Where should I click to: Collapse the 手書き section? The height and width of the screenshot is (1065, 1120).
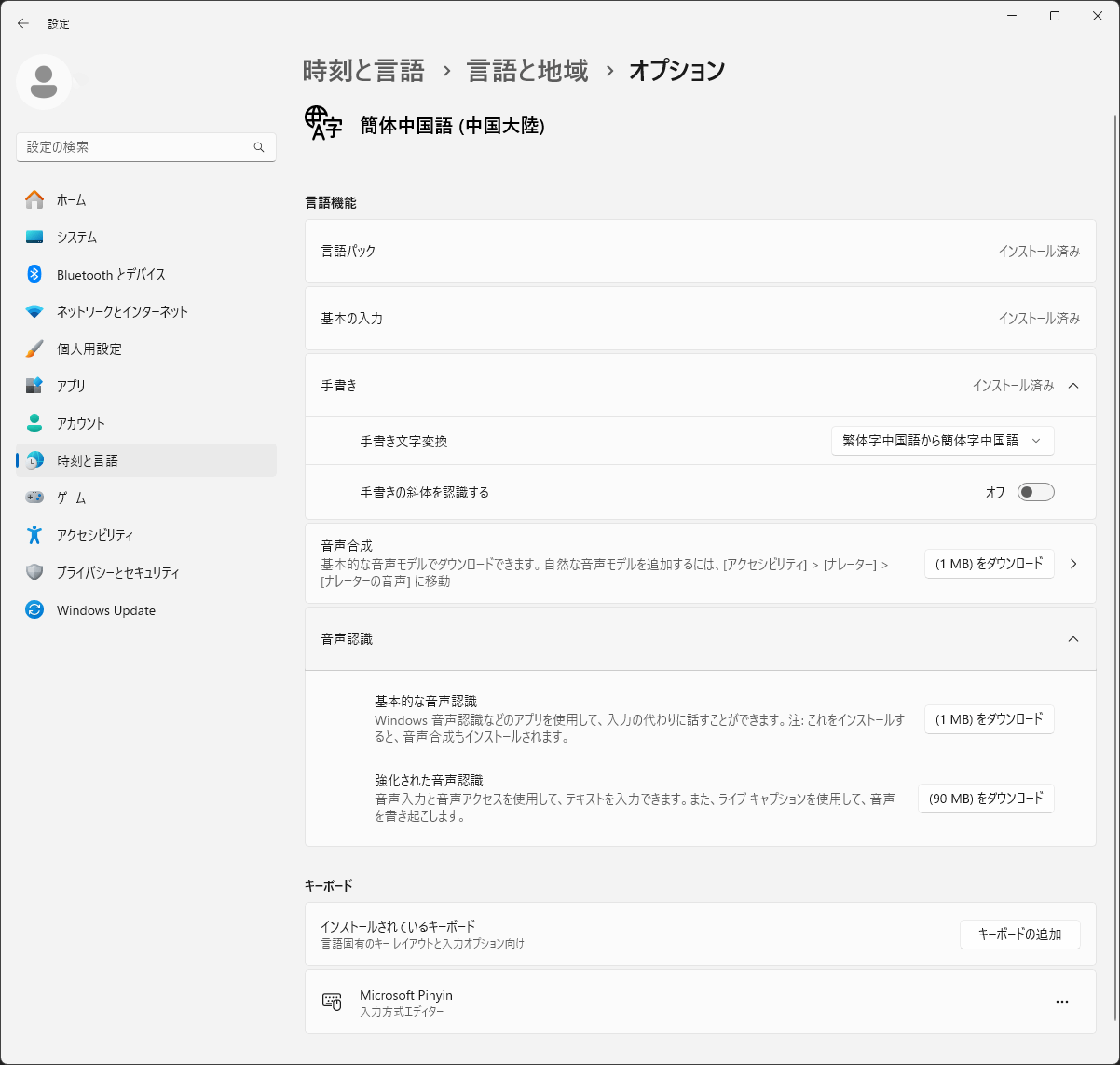tap(1073, 385)
